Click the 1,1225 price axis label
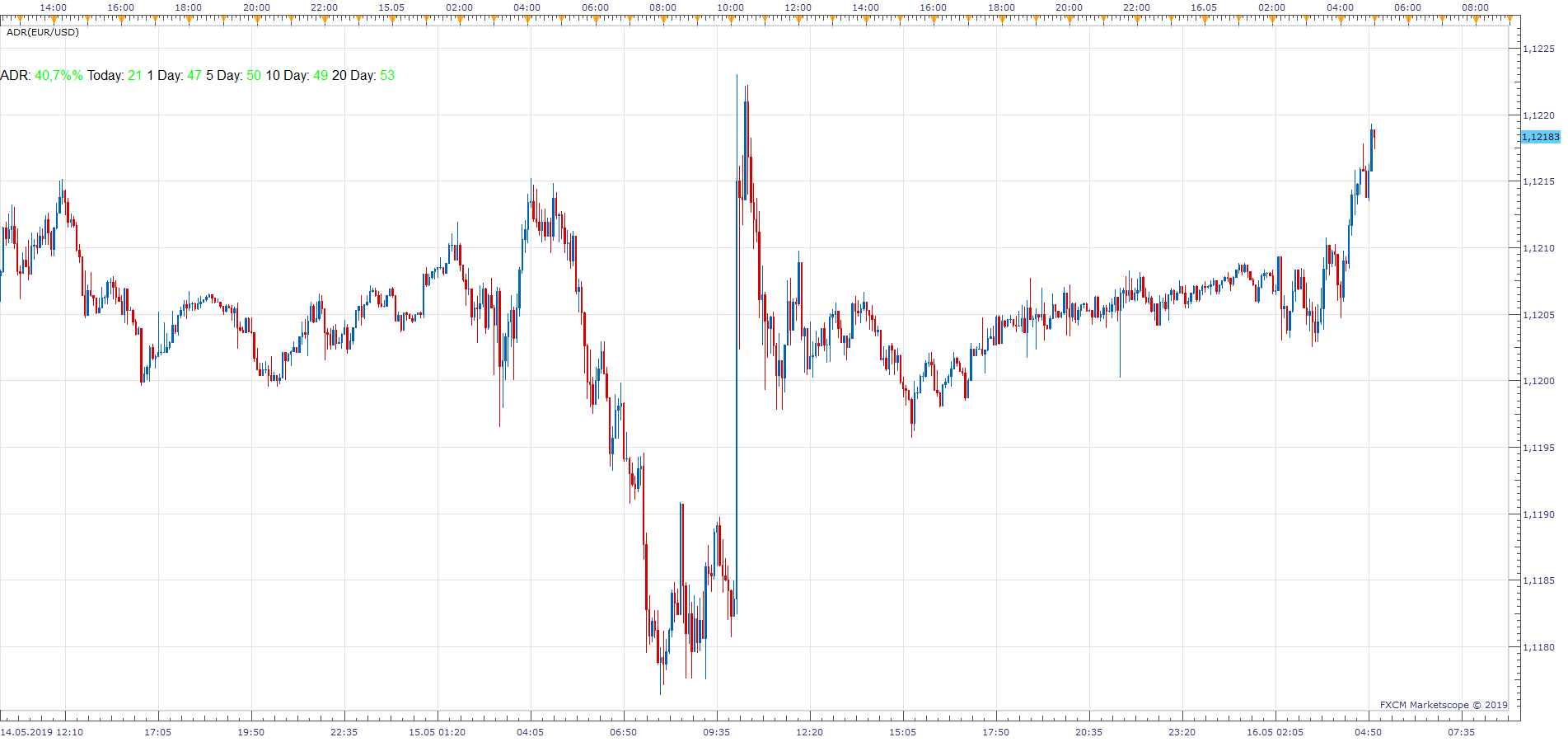This screenshot has height=742, width=1568. click(x=1538, y=49)
